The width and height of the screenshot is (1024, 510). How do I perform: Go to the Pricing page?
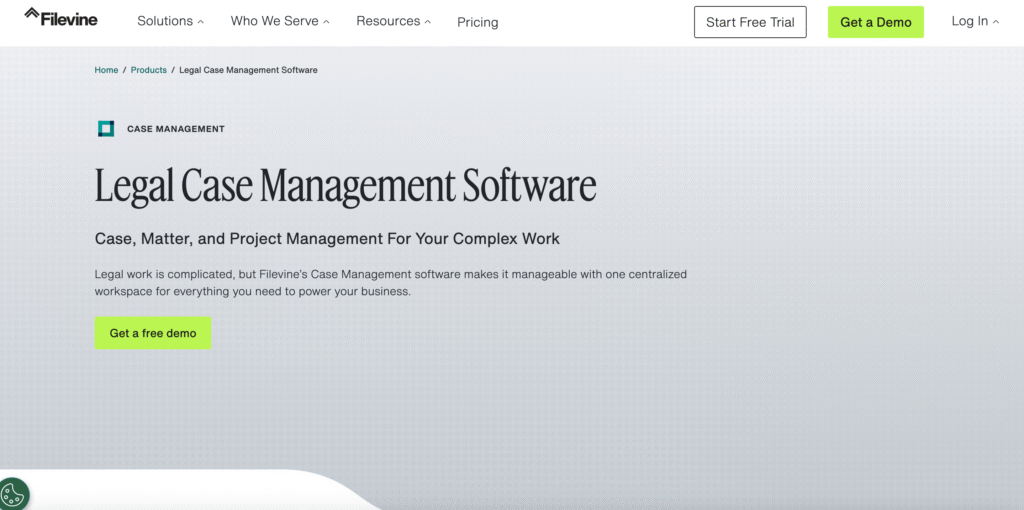477,22
